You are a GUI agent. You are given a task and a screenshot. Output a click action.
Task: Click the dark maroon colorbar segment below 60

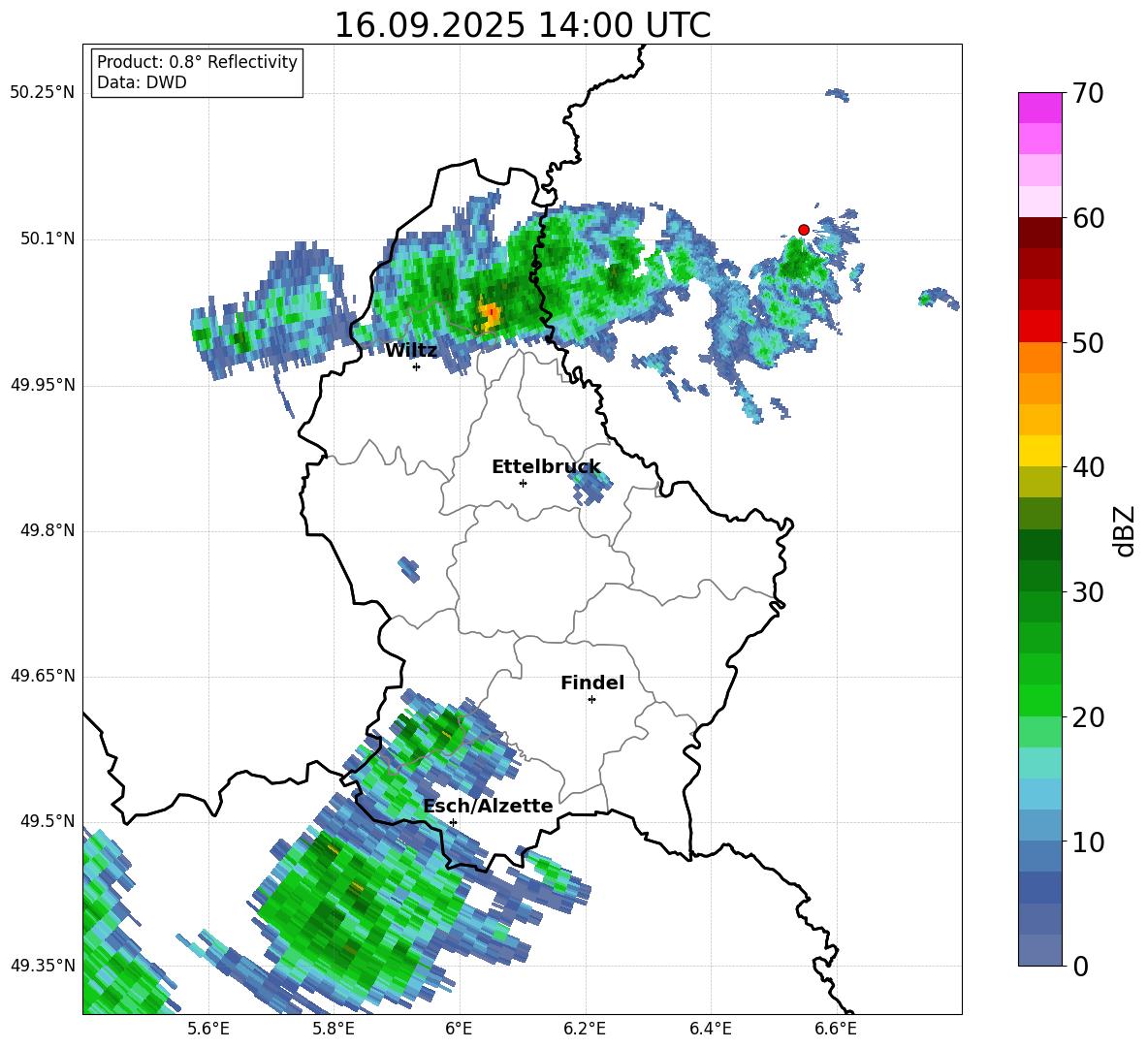coord(1039,233)
